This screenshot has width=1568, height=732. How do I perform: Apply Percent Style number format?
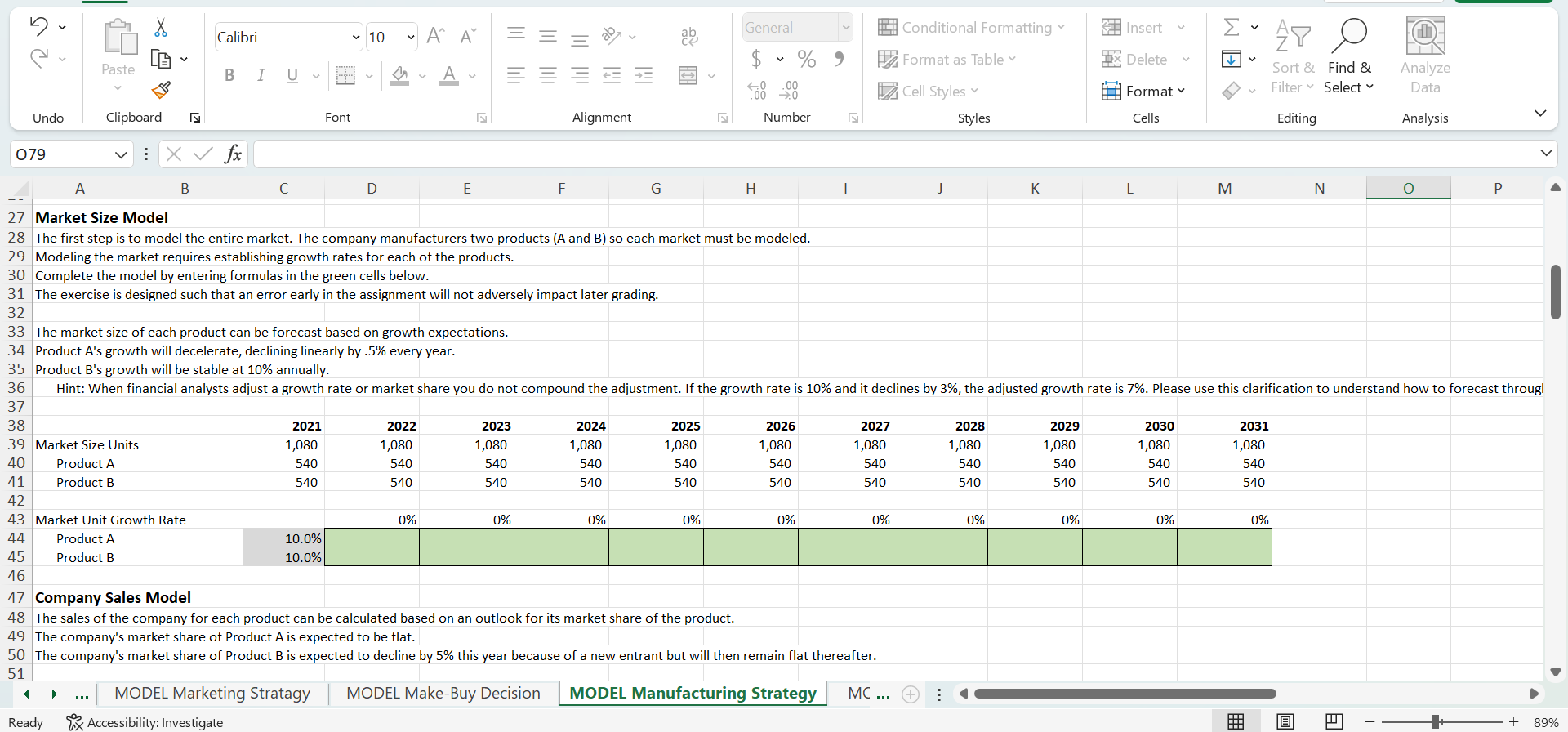click(x=807, y=59)
